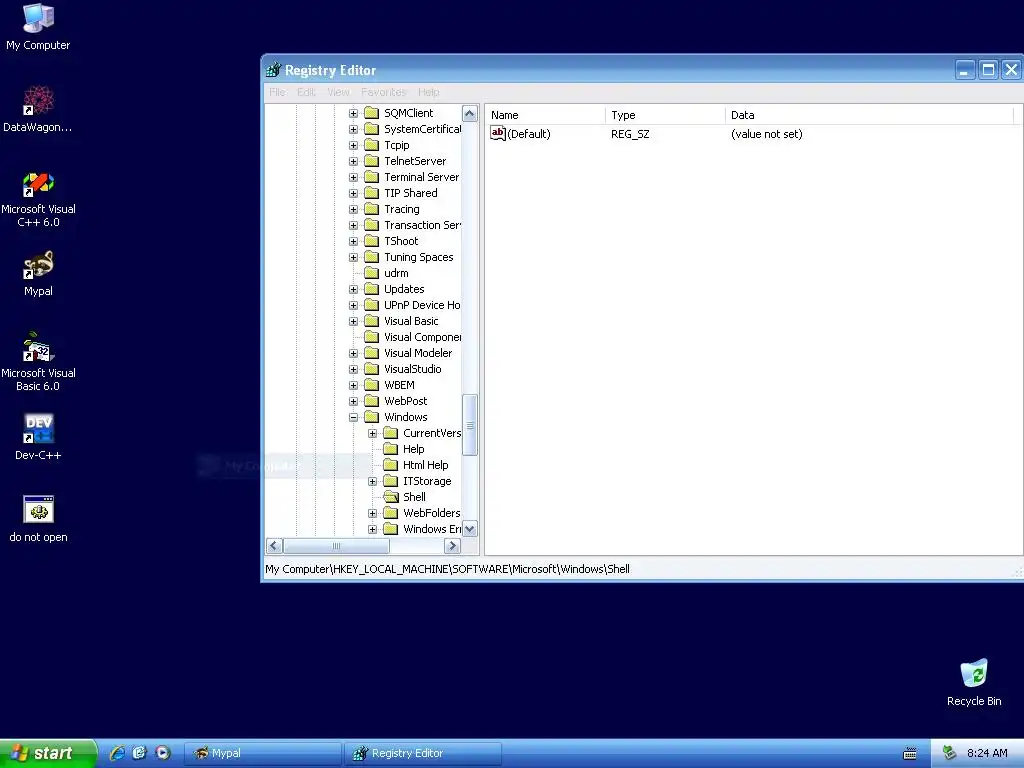This screenshot has width=1024, height=768.
Task: Select the WebPost tree key
Action: click(406, 401)
